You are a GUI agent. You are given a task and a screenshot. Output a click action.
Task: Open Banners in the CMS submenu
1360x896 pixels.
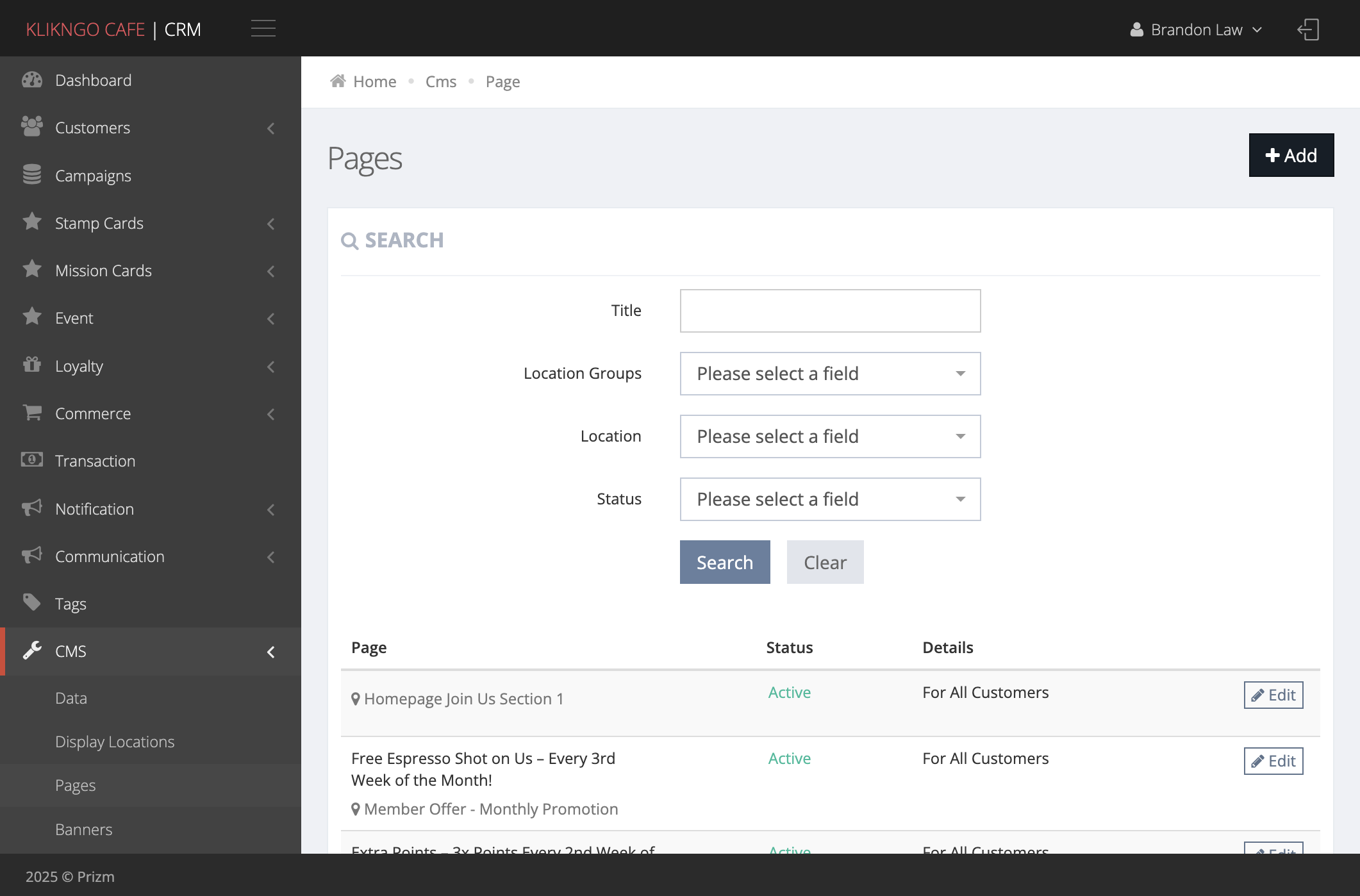coord(151,829)
